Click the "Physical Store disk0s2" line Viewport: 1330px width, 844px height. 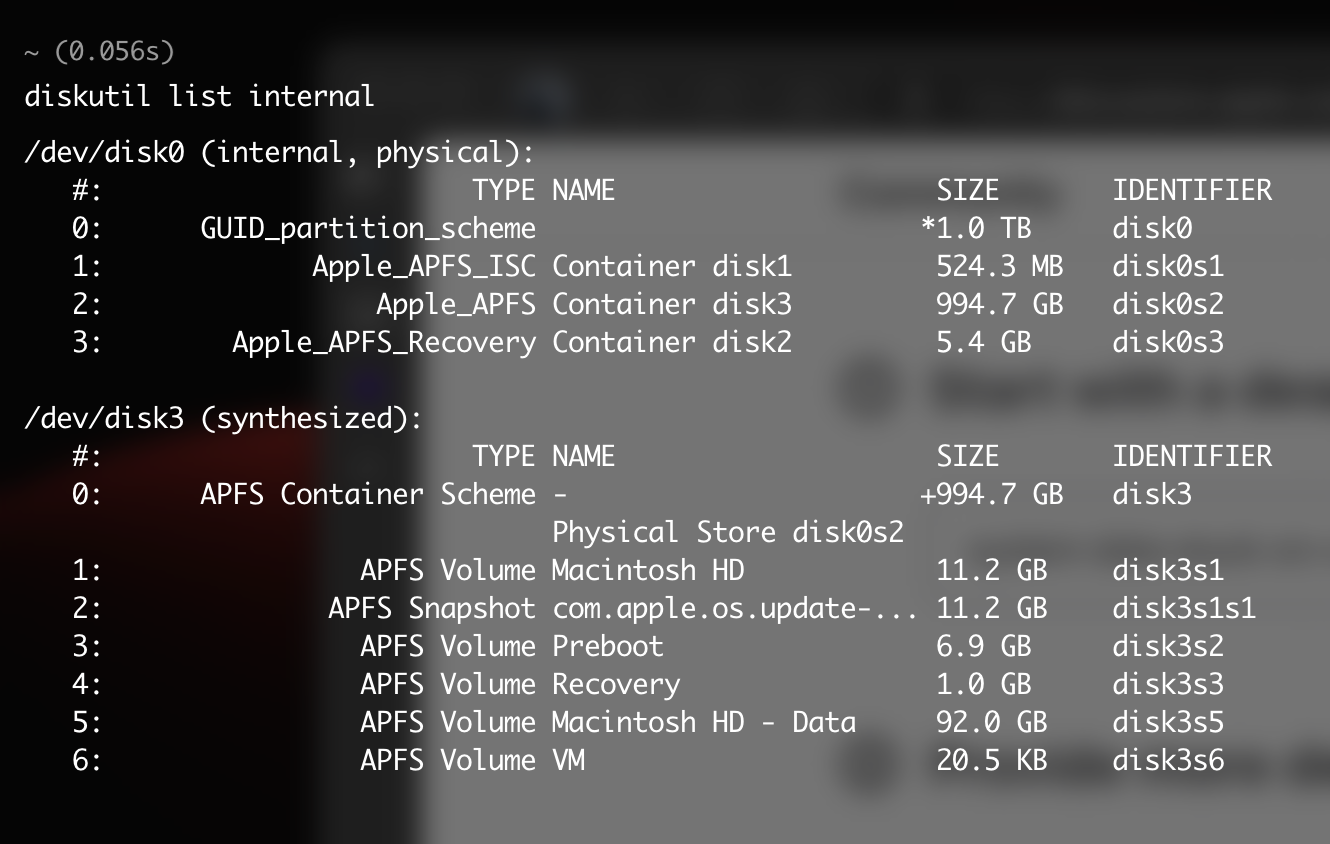point(728,533)
